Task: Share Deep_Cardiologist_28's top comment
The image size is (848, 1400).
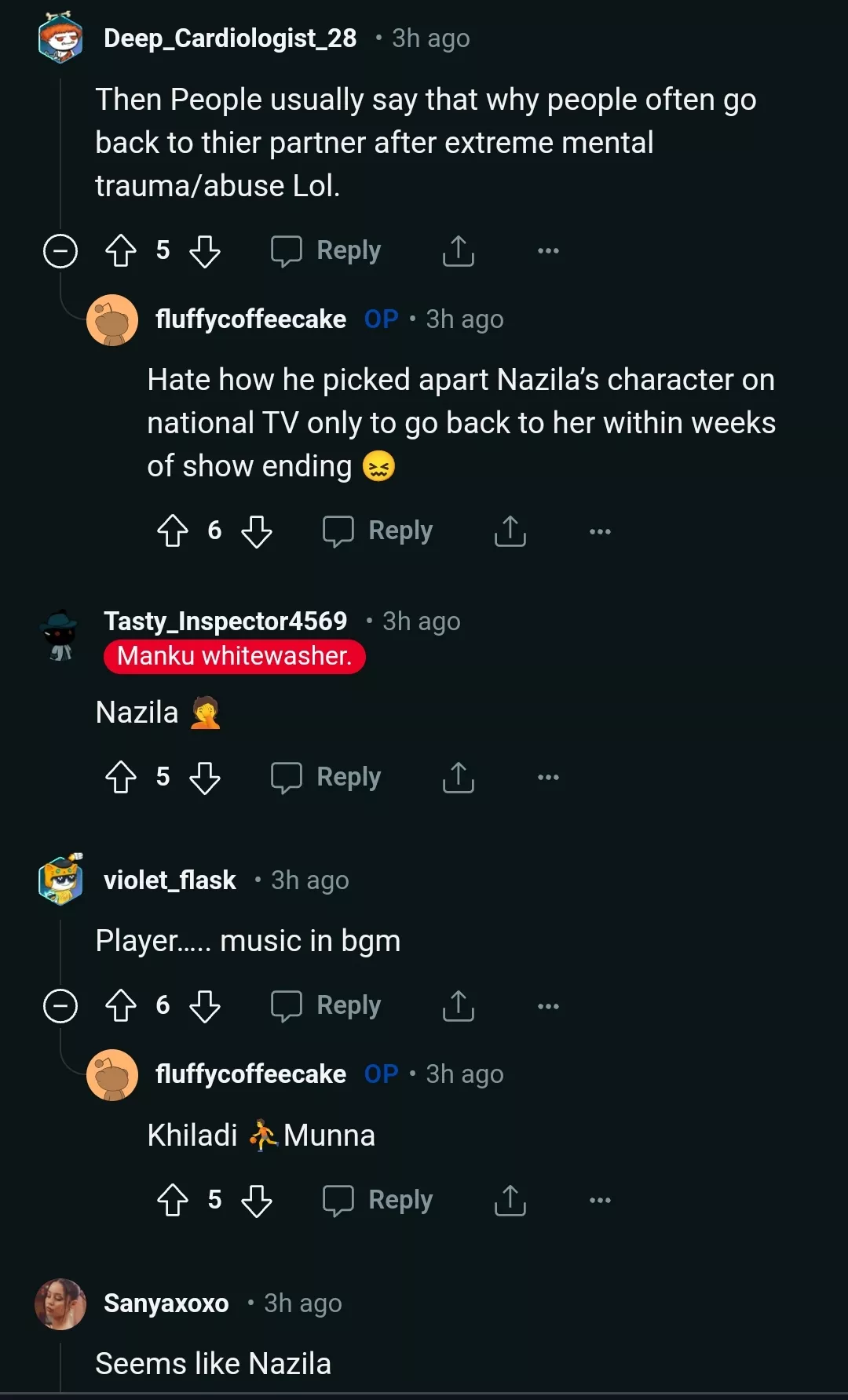Action: tap(458, 250)
